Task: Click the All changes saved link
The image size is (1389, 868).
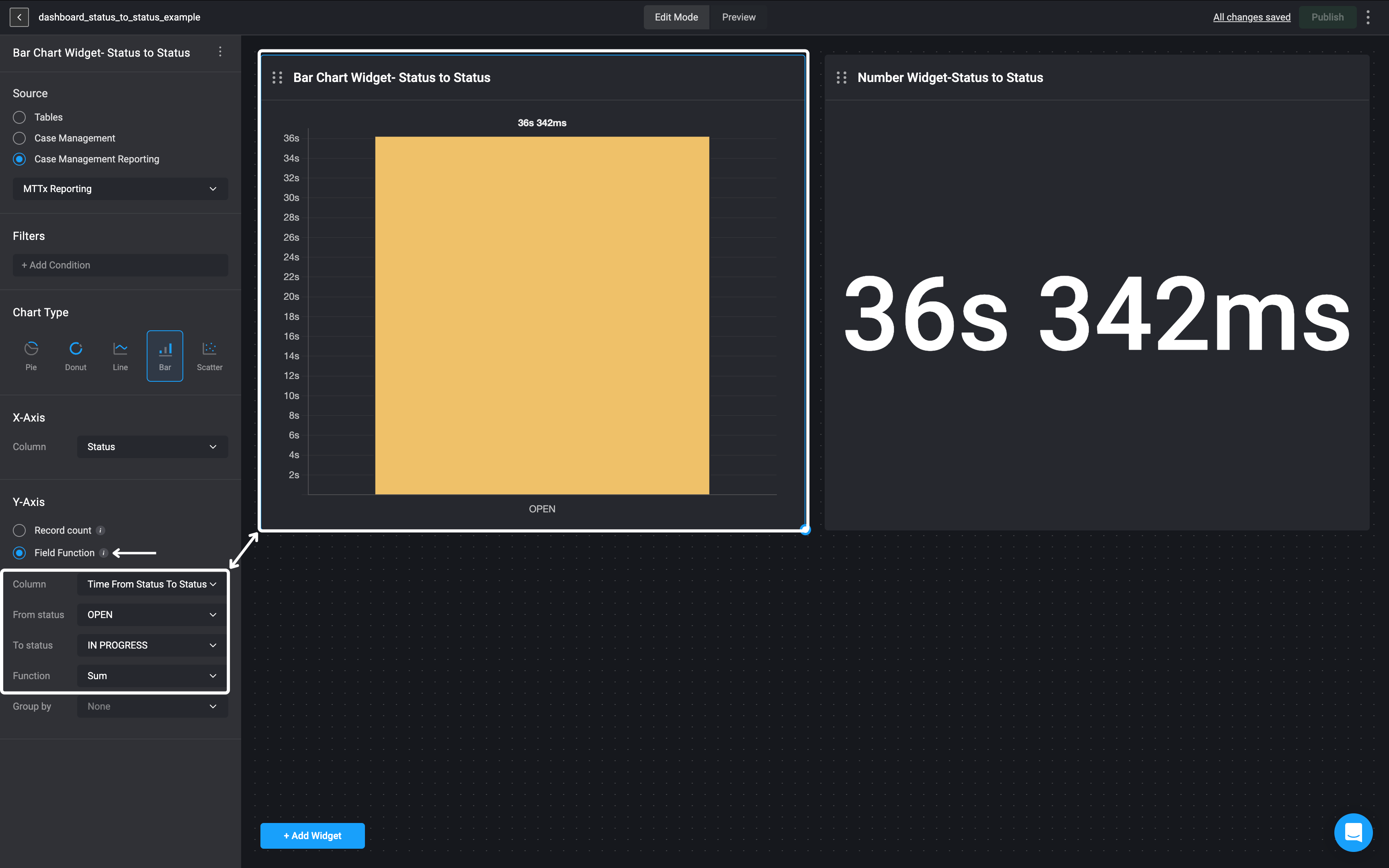Action: pos(1252,17)
